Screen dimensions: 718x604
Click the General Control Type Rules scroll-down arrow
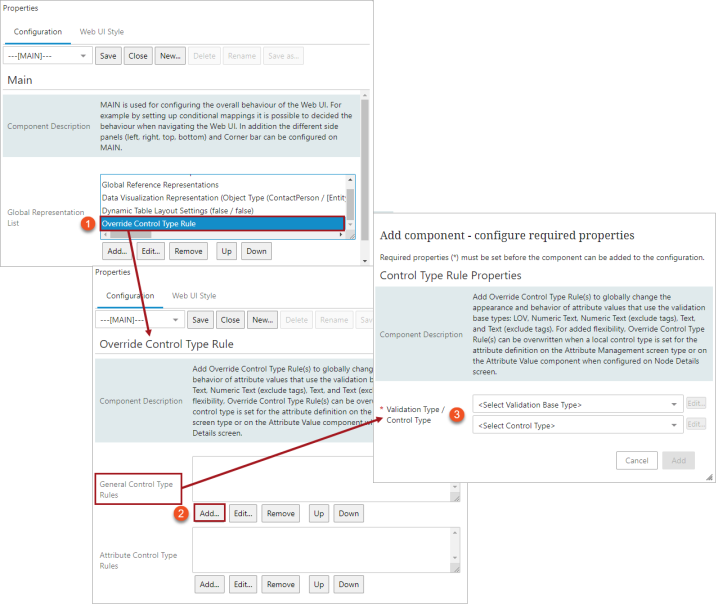tap(455, 487)
